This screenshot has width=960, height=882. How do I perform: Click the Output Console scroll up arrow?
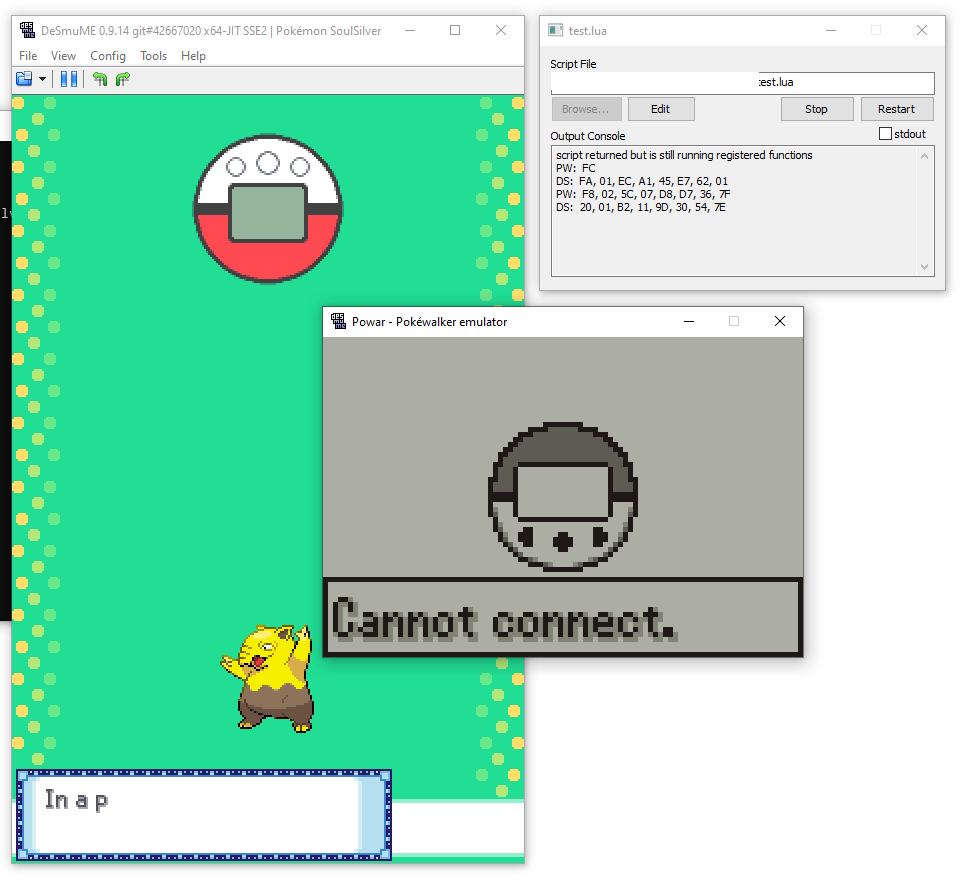point(924,156)
